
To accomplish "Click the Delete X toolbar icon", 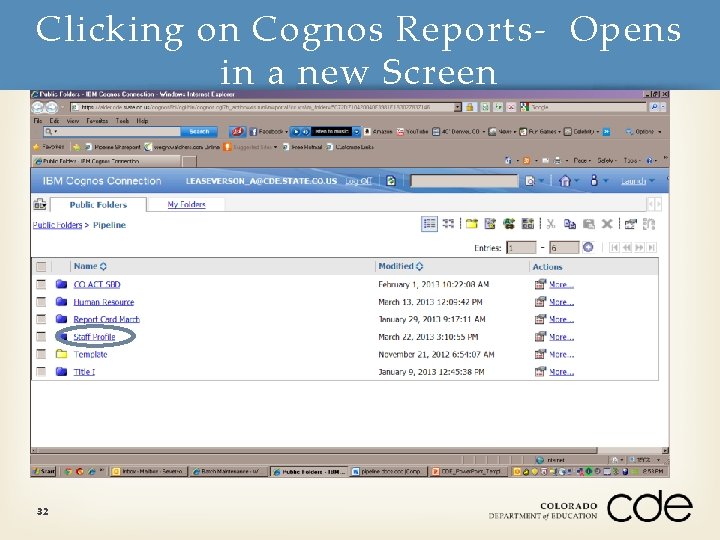I will [607, 224].
